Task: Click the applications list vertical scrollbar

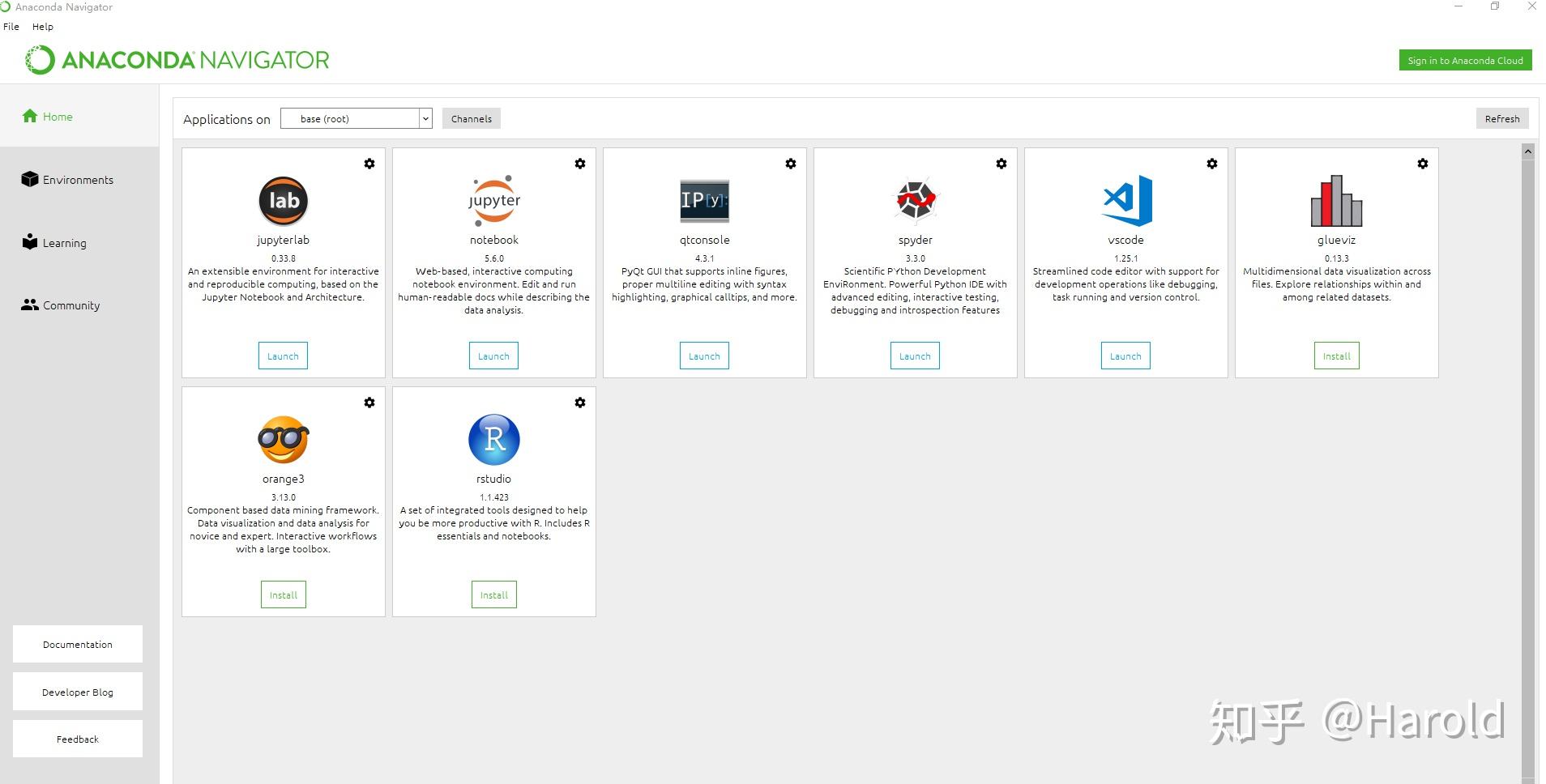Action: point(1528,470)
